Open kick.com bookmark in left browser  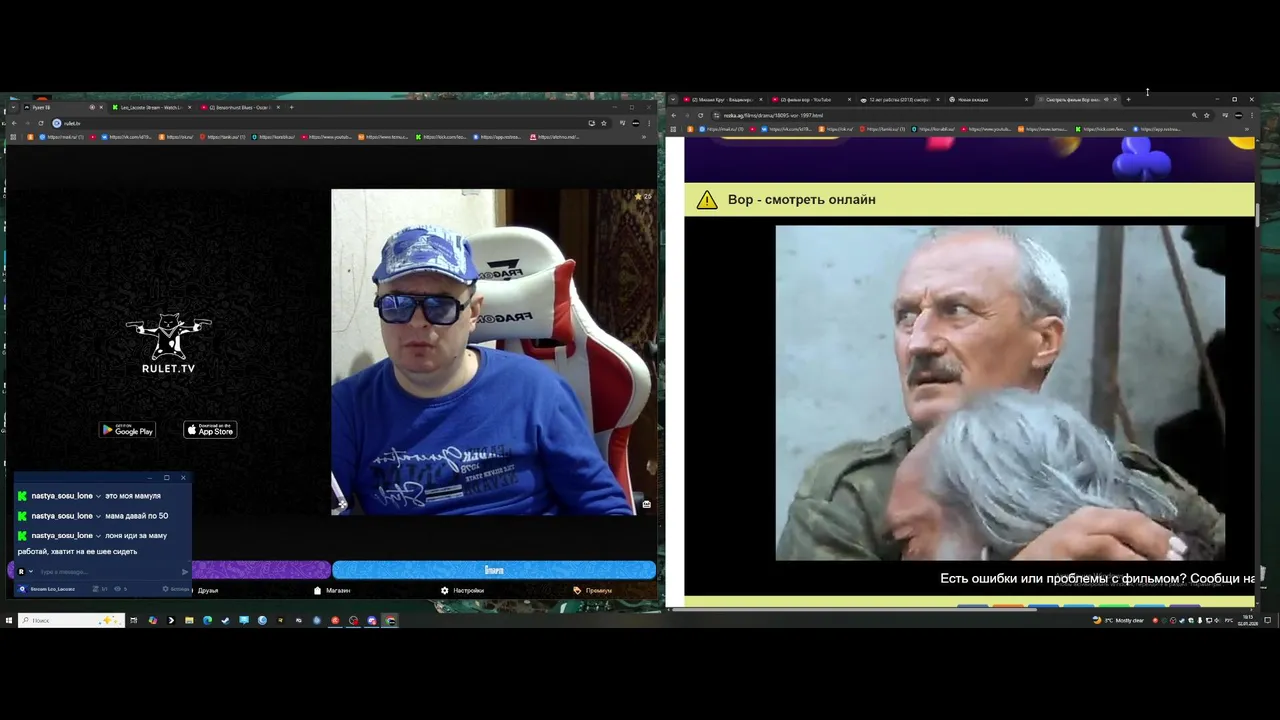point(442,137)
